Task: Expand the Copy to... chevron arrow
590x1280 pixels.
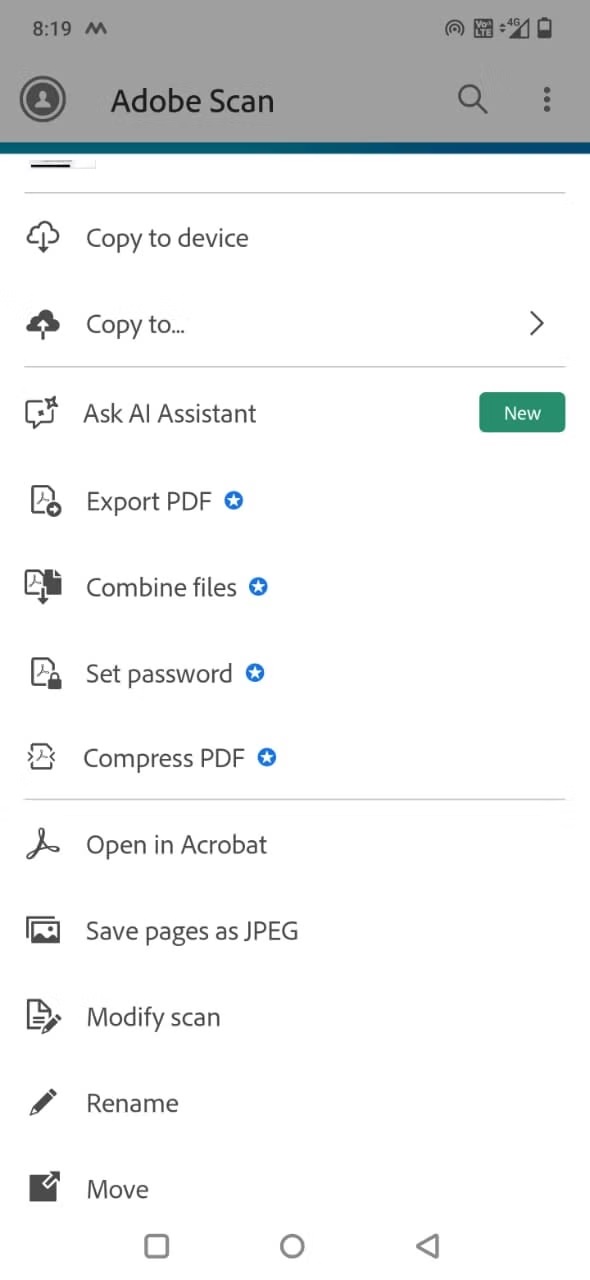Action: click(x=537, y=323)
